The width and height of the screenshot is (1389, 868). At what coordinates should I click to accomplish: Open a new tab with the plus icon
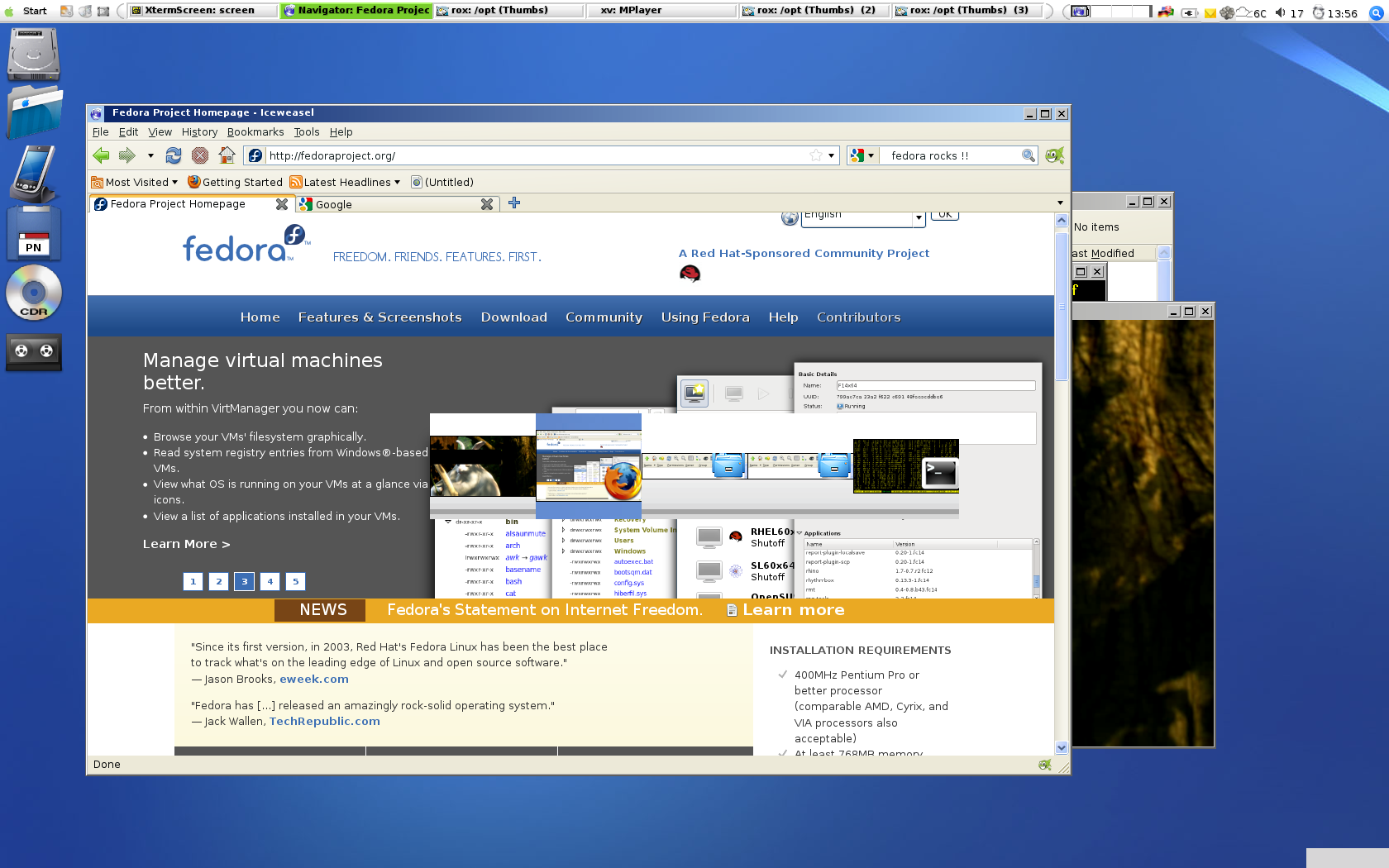pyautogui.click(x=514, y=203)
